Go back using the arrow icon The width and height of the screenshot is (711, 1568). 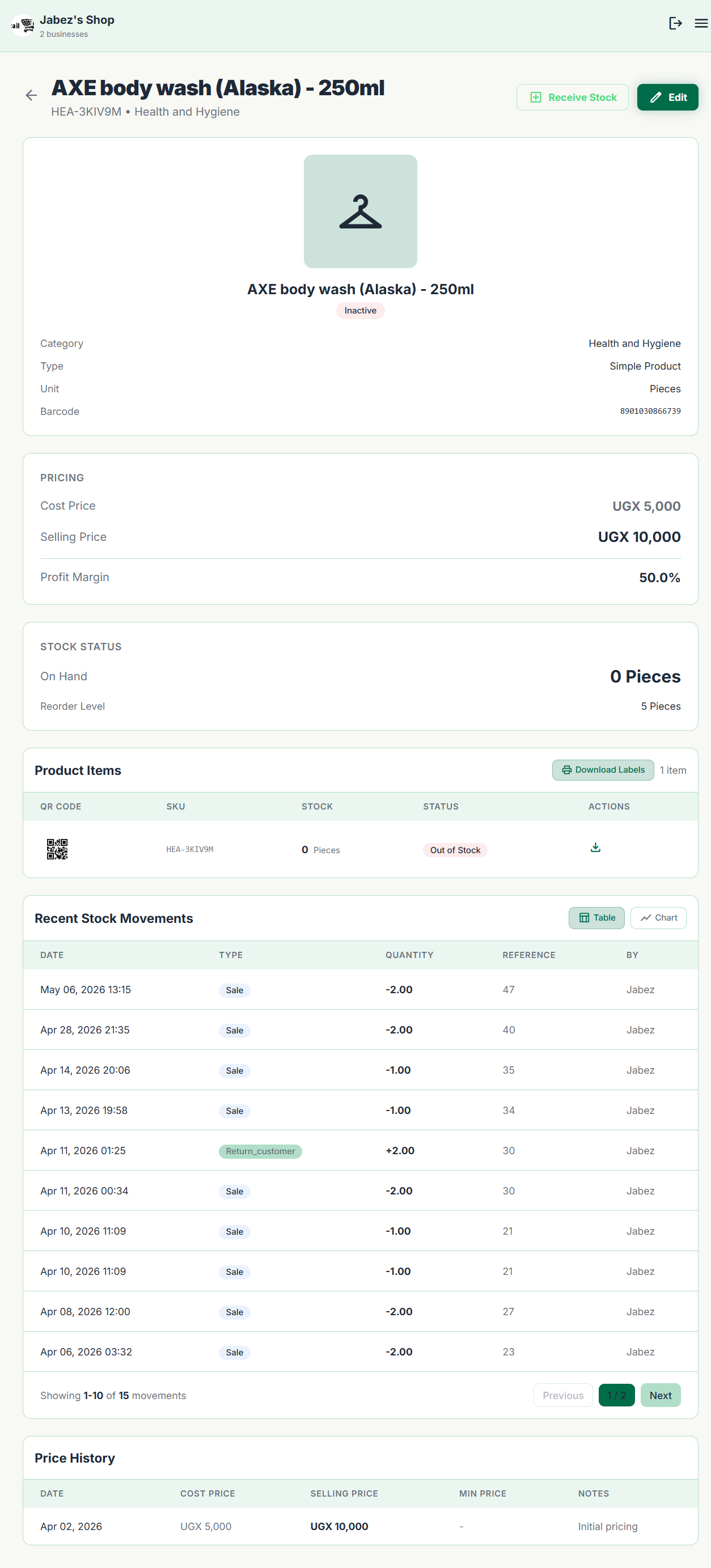point(31,95)
